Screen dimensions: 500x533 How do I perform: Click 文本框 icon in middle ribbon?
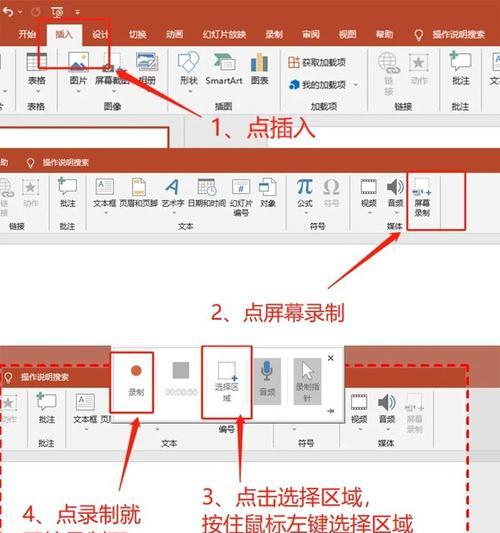[x=105, y=187]
